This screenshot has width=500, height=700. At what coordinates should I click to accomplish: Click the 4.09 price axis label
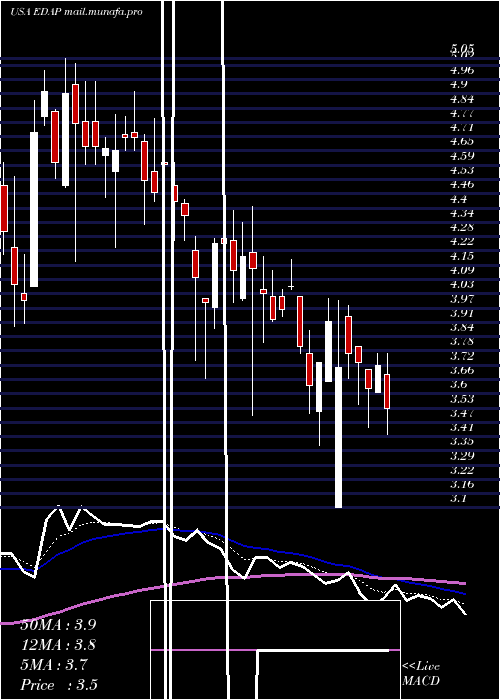coord(462,270)
